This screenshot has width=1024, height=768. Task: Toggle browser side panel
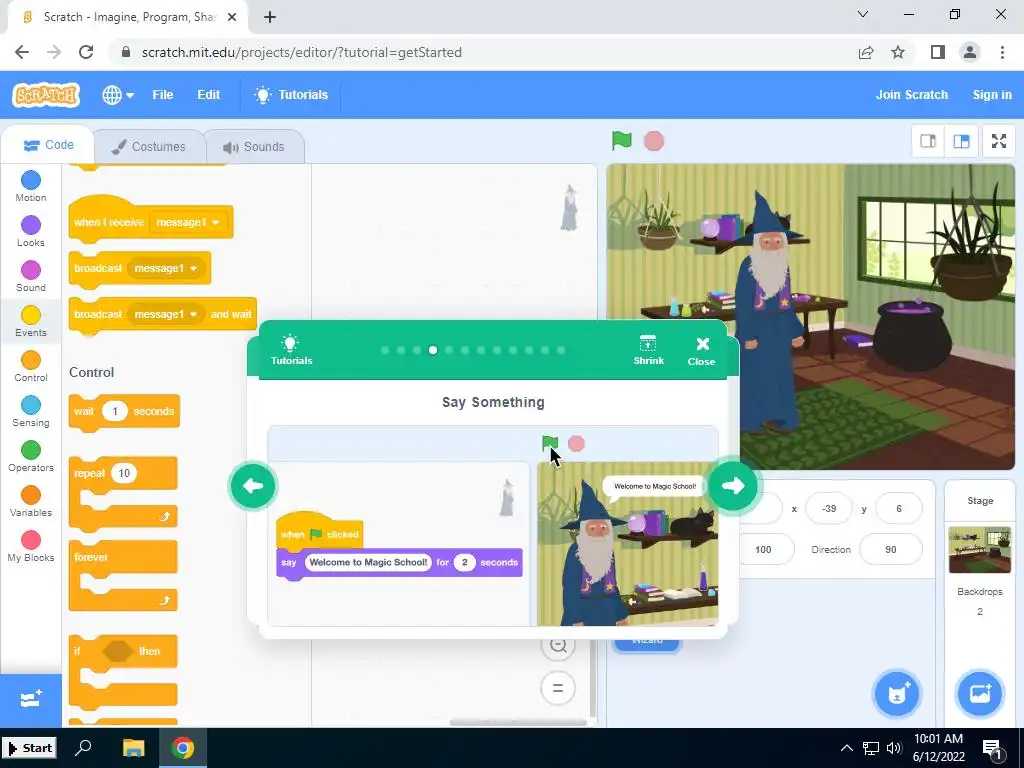click(x=938, y=52)
